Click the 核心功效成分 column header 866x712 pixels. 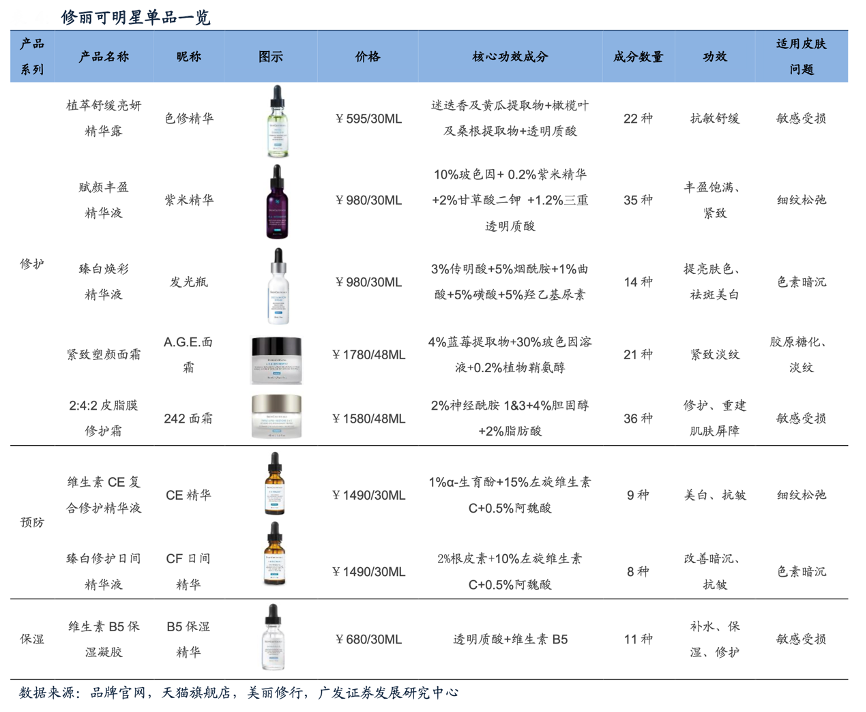pyautogui.click(x=510, y=57)
